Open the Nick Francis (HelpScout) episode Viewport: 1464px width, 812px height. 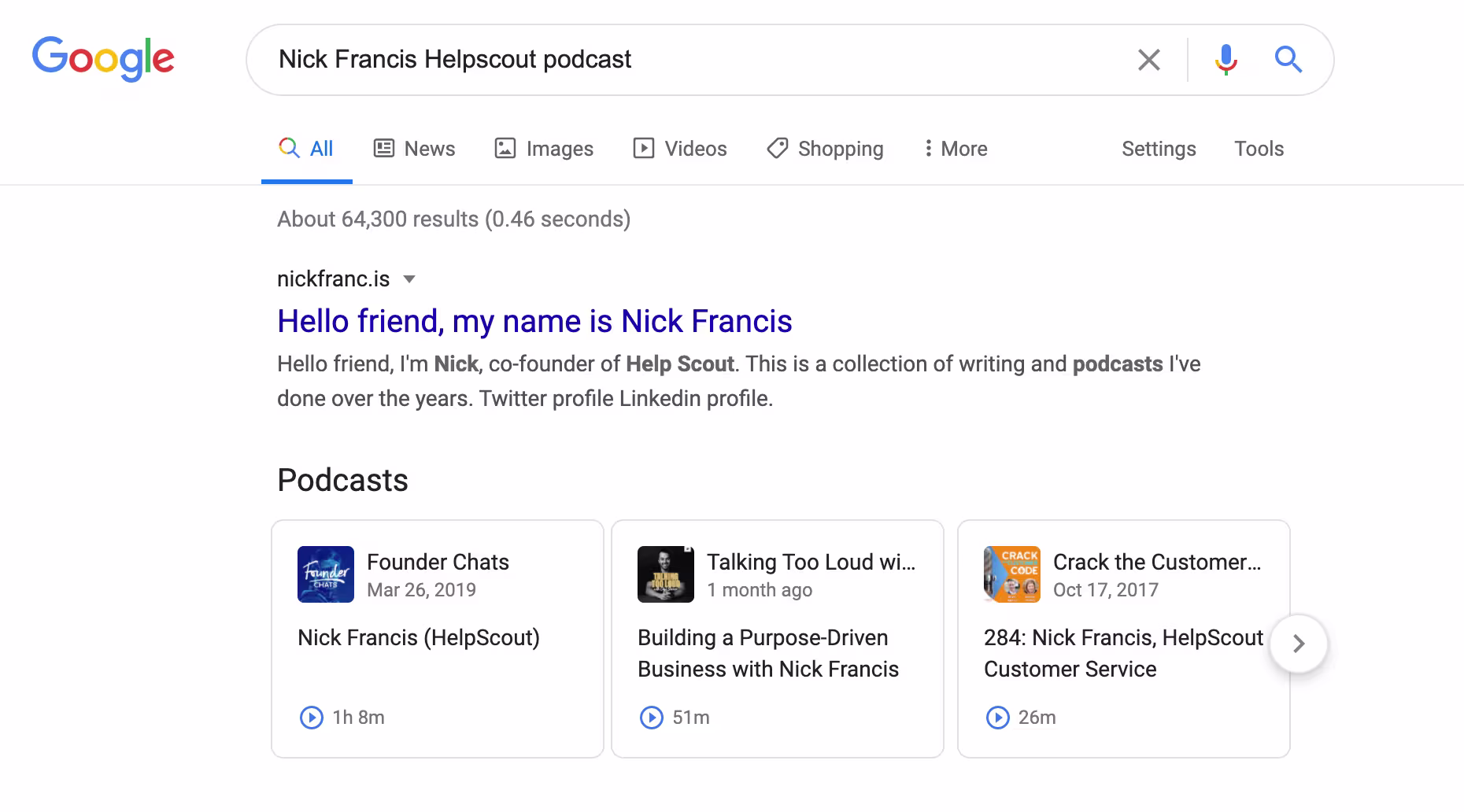tap(419, 637)
